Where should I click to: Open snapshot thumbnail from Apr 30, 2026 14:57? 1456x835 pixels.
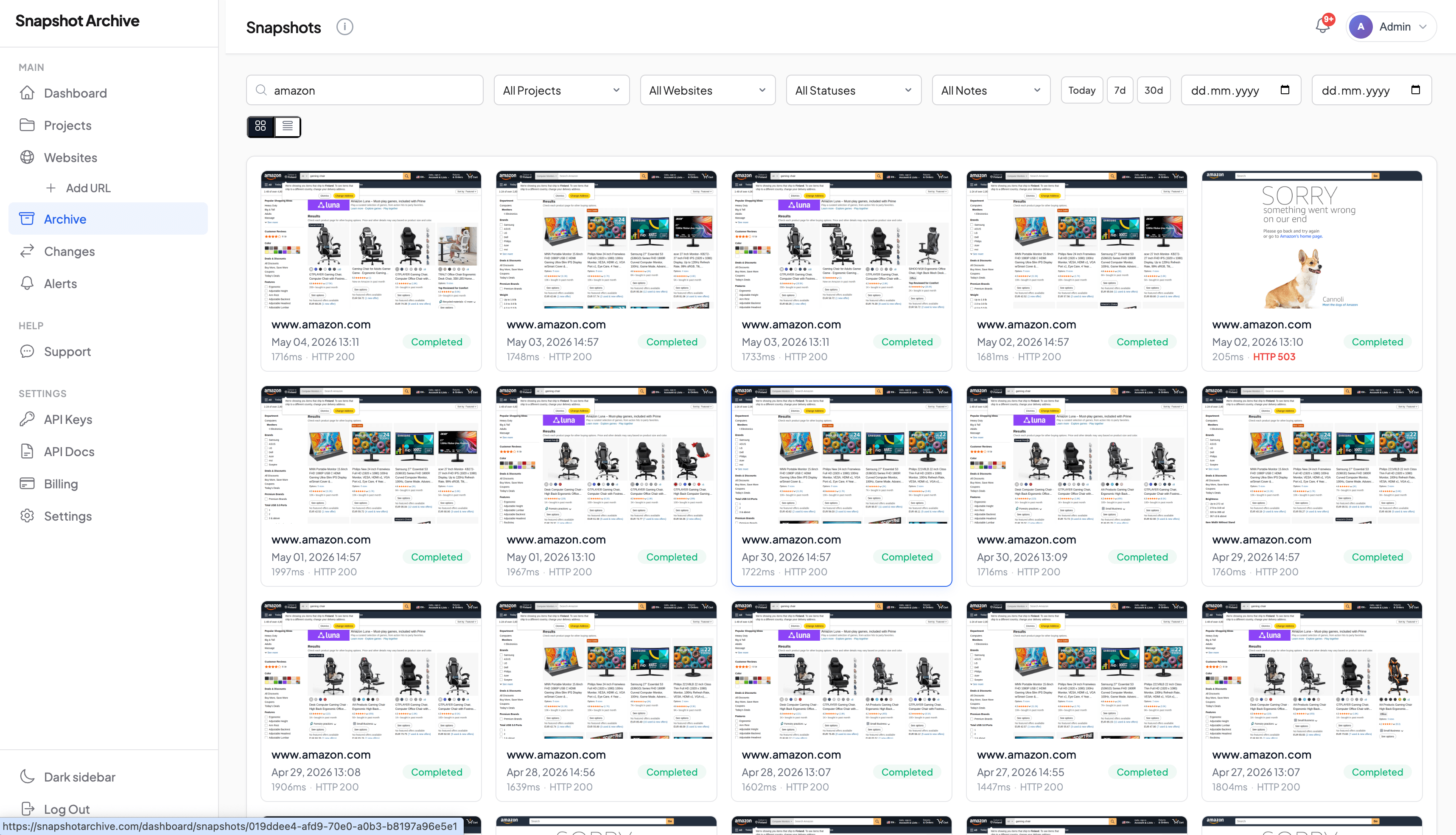click(841, 455)
